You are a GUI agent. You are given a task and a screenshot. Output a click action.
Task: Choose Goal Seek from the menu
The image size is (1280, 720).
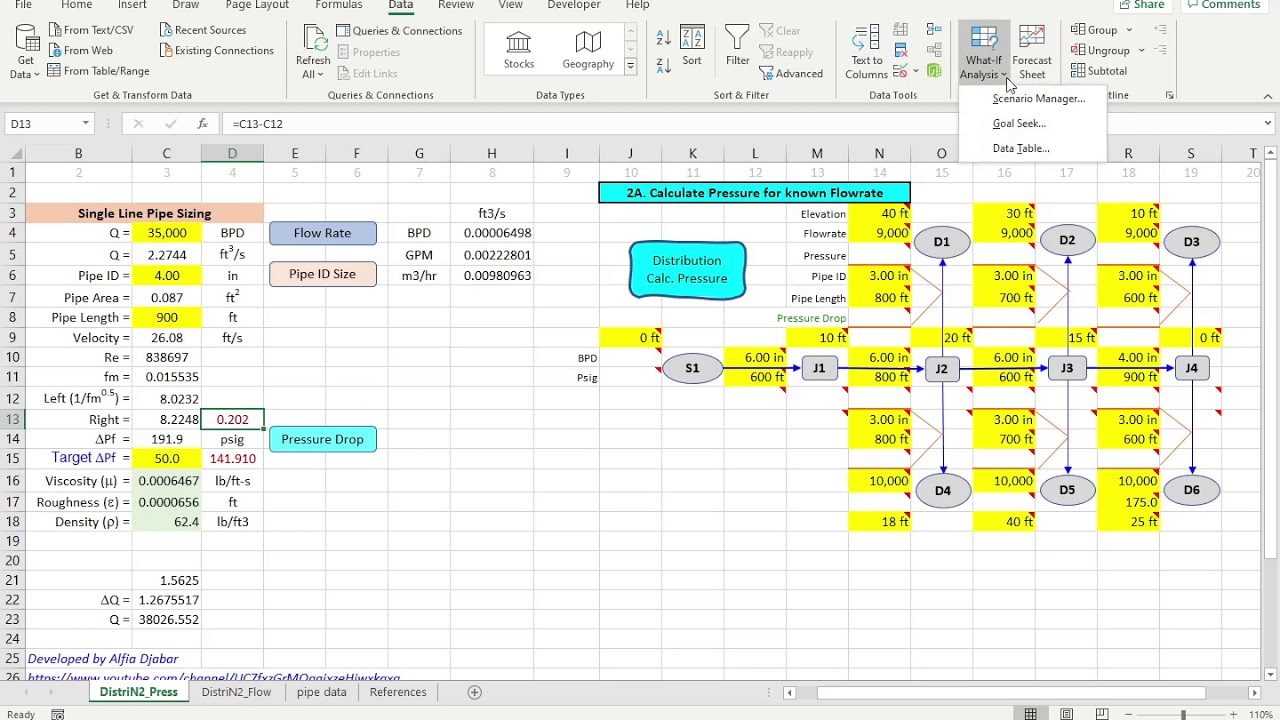(x=1019, y=123)
